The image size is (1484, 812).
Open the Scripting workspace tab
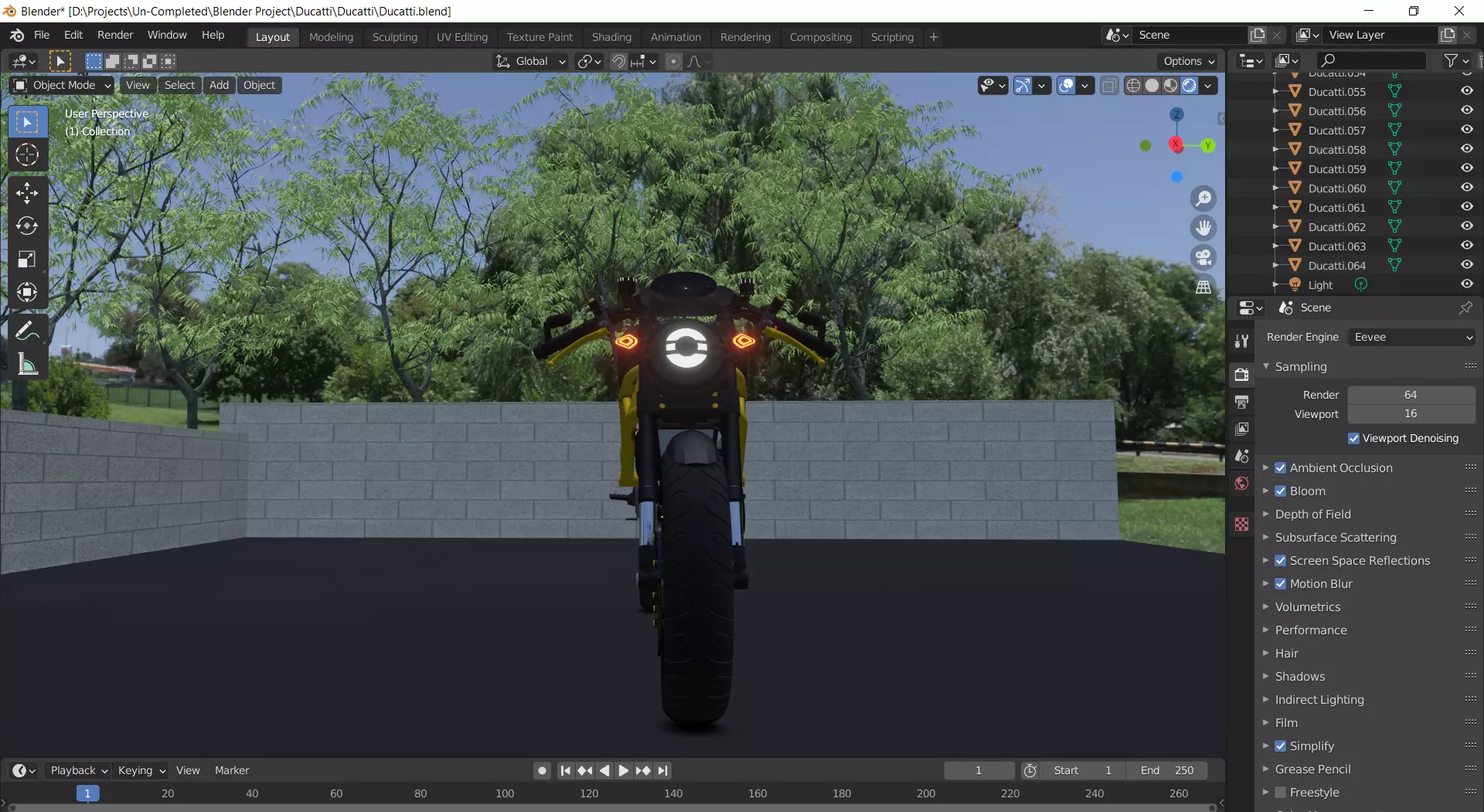coord(892,37)
